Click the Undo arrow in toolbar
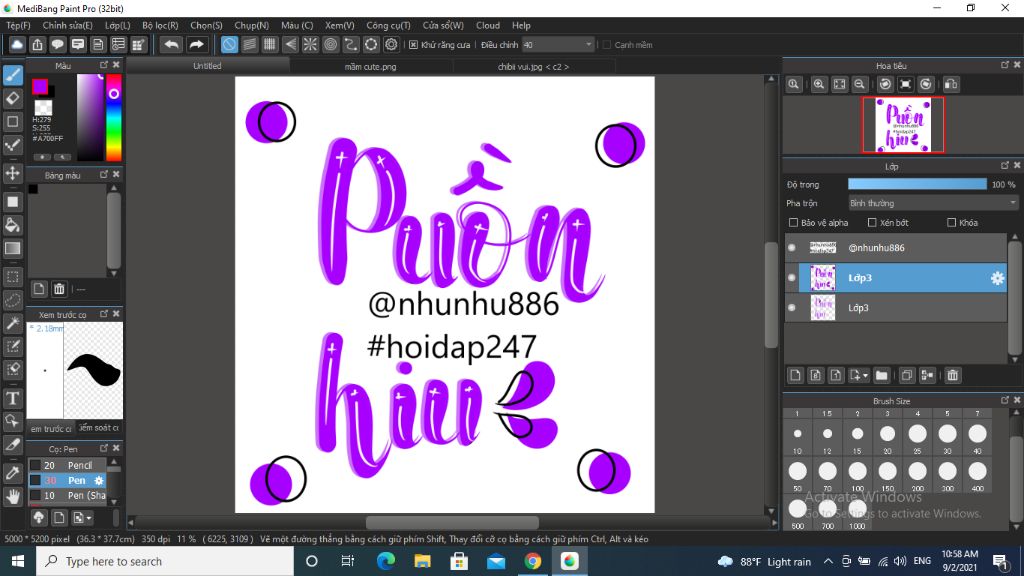The width and height of the screenshot is (1024, 576). 171,44
